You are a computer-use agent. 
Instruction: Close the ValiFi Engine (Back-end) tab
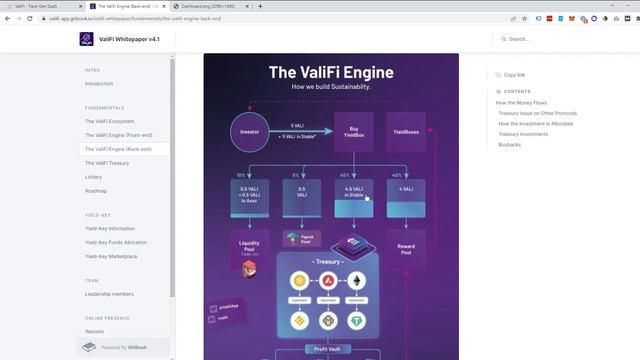tap(164, 6)
